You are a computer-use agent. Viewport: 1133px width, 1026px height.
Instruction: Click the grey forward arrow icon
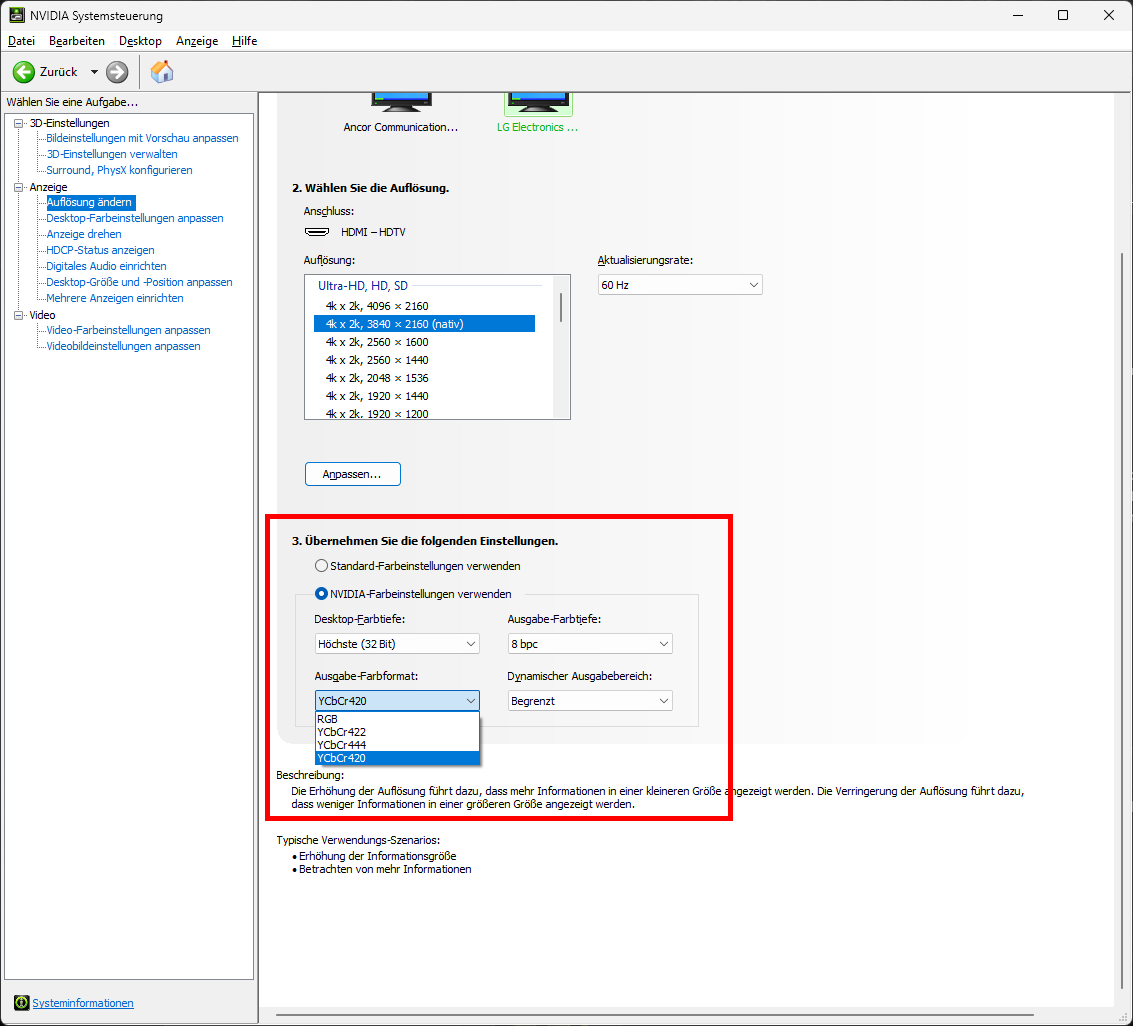pyautogui.click(x=117, y=72)
